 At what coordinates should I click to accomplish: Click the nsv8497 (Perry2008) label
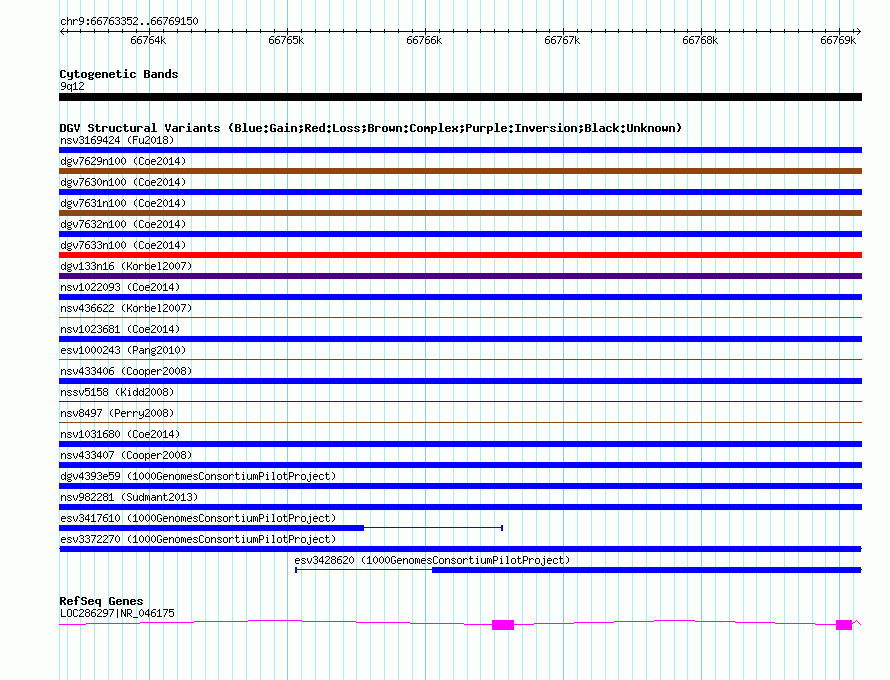[x=117, y=413]
